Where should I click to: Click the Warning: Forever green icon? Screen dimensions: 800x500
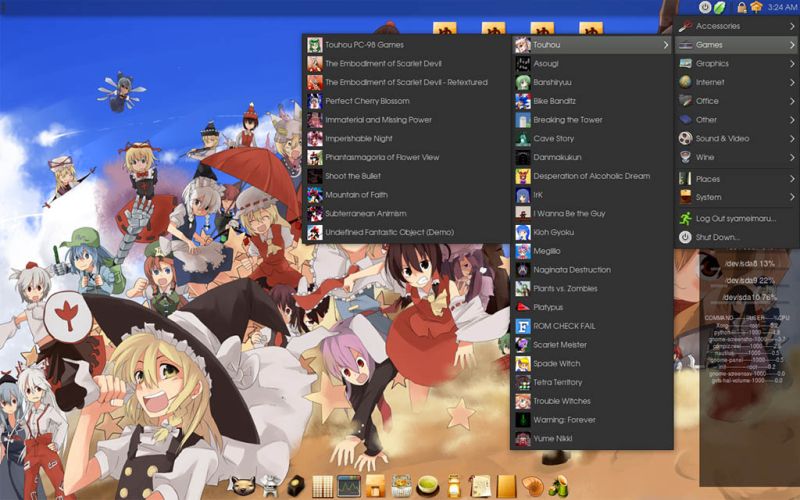[523, 420]
